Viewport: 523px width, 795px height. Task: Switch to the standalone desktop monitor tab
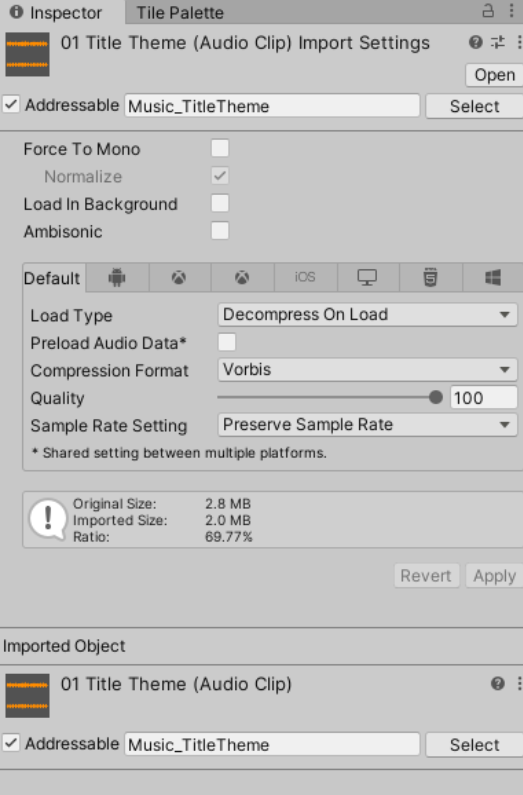(x=367, y=277)
